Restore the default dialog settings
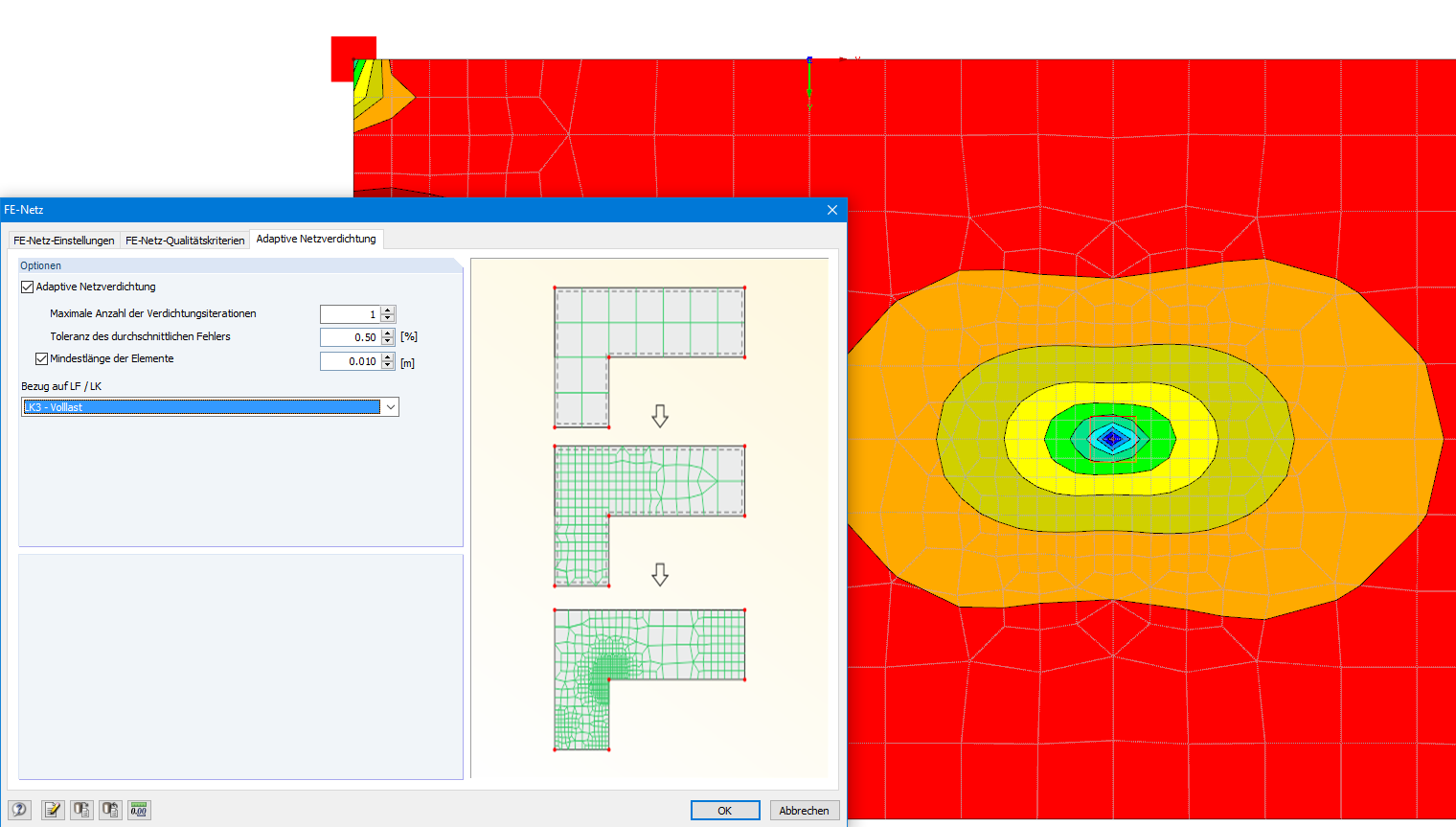Screen dimensions: 1456x827 pos(109,810)
